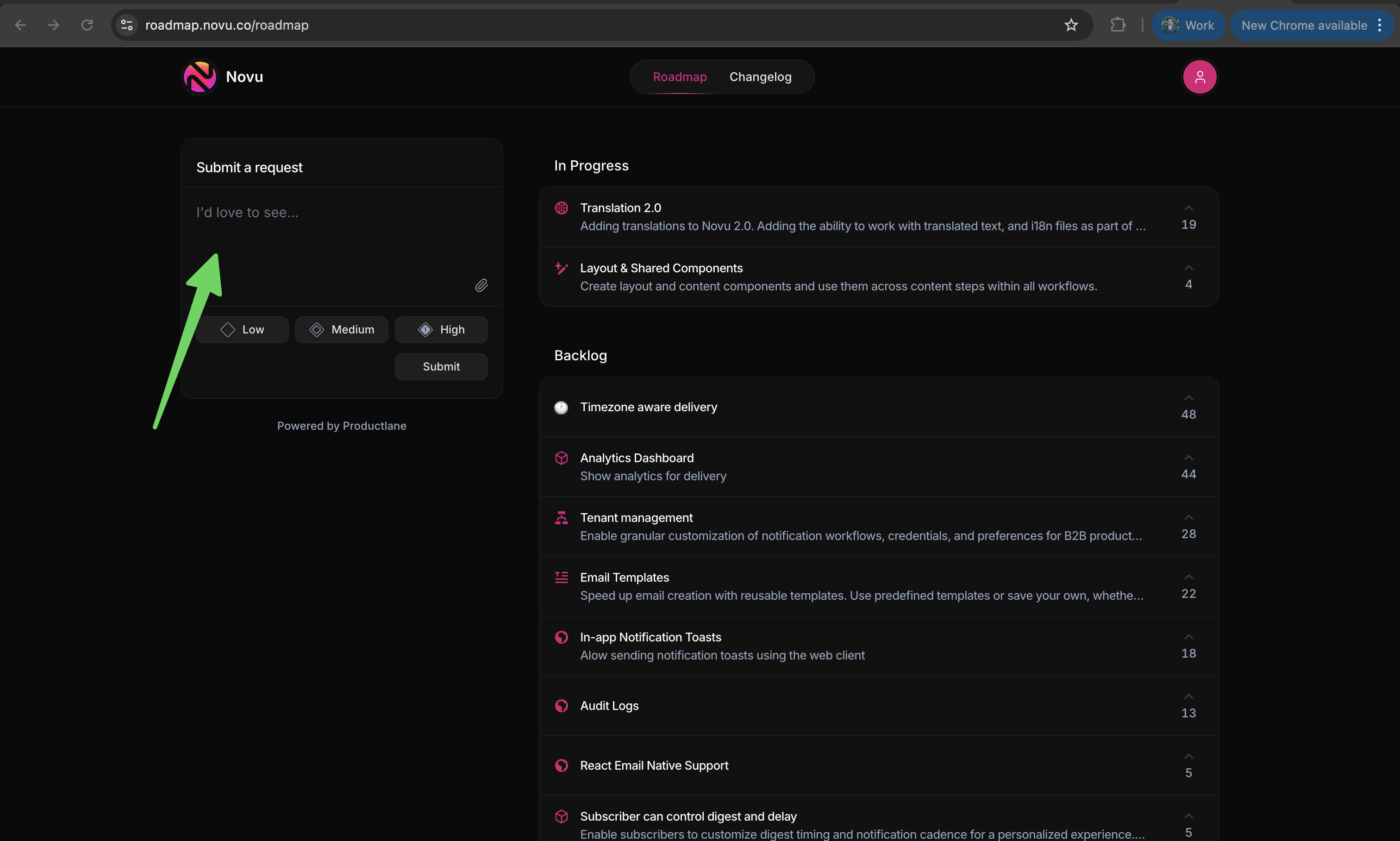Select the Roadmap tab
This screenshot has height=841, width=1400.
point(679,77)
